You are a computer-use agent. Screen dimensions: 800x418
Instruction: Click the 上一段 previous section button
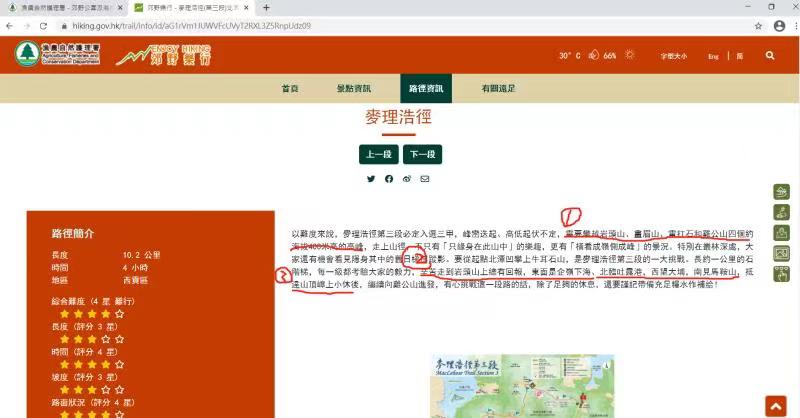tap(378, 154)
